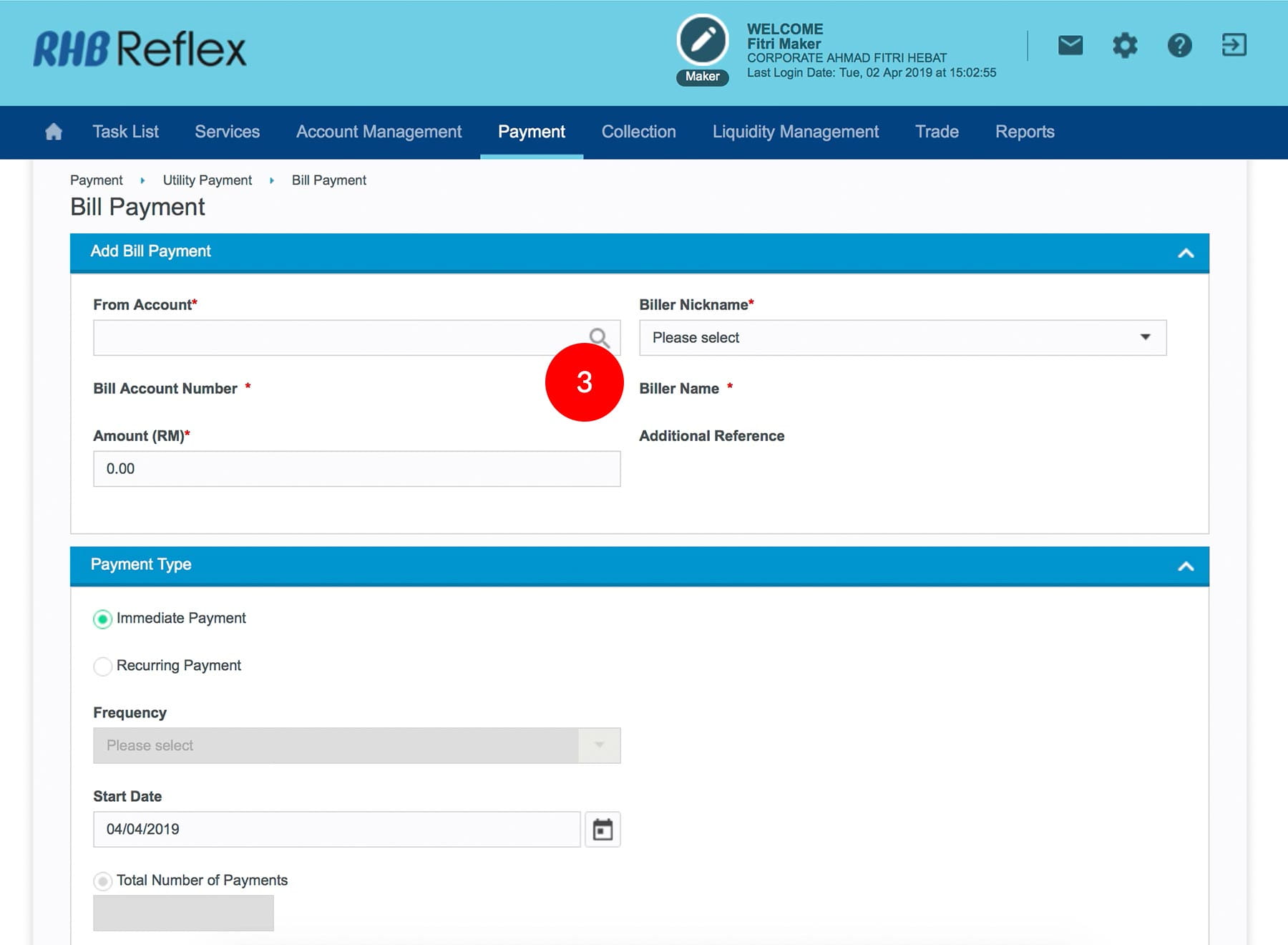
Task: Choose Total Number of Payments radio
Action: tap(103, 881)
